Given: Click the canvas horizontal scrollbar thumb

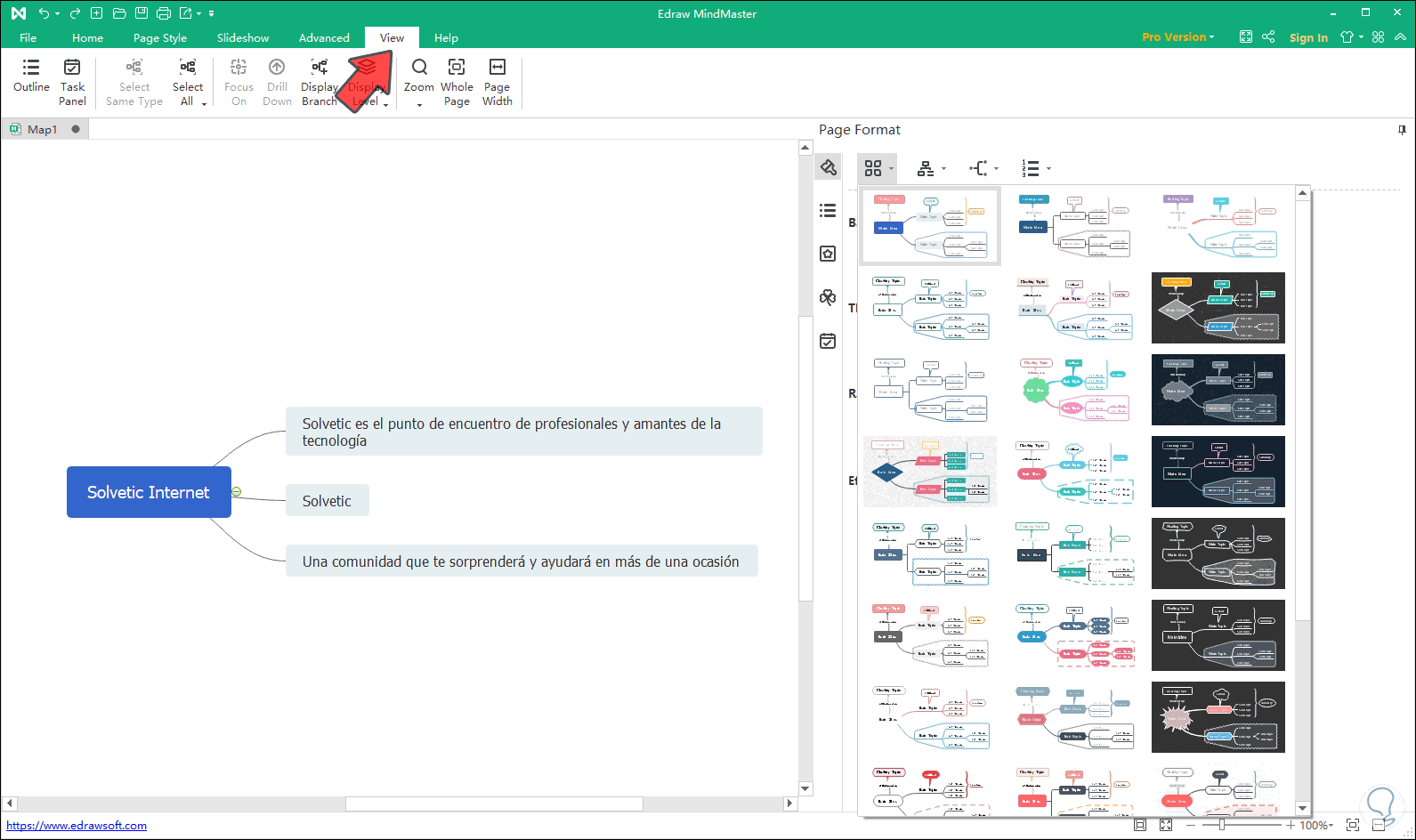Looking at the screenshot, I should click(x=494, y=804).
